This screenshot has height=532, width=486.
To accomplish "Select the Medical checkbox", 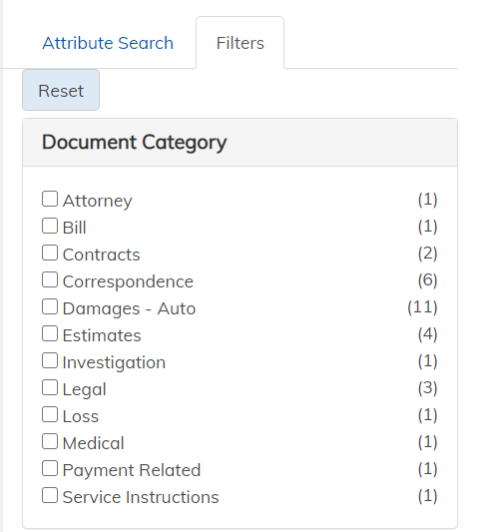I will [50, 441].
